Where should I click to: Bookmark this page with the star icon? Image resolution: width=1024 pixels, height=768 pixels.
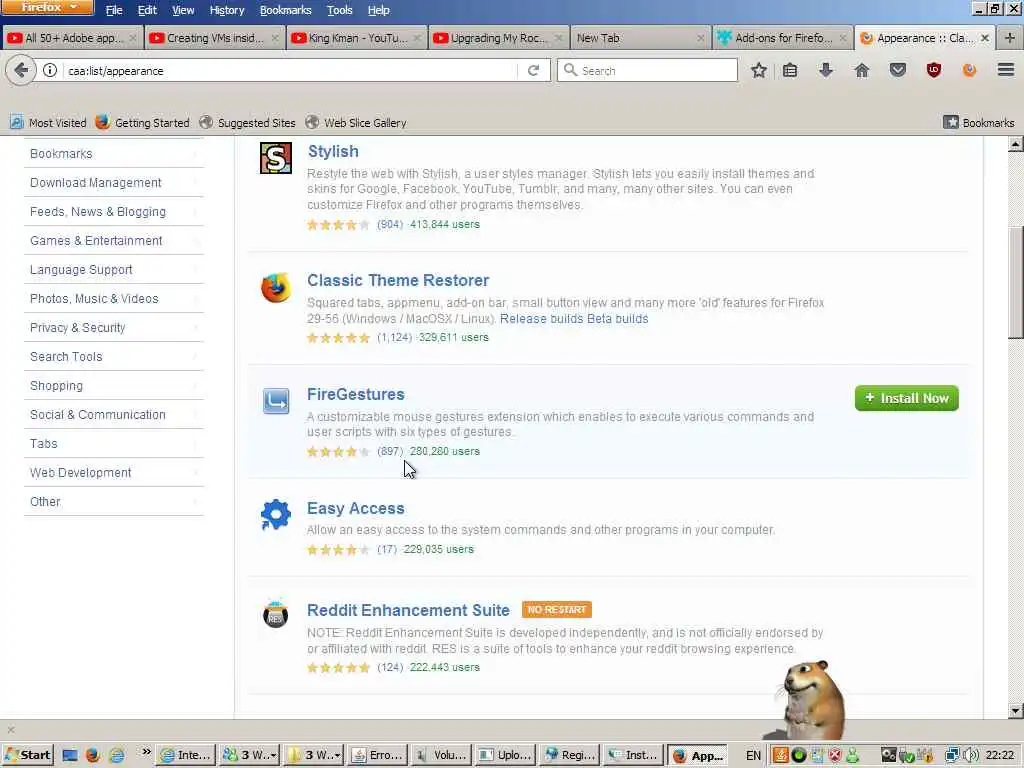point(758,71)
